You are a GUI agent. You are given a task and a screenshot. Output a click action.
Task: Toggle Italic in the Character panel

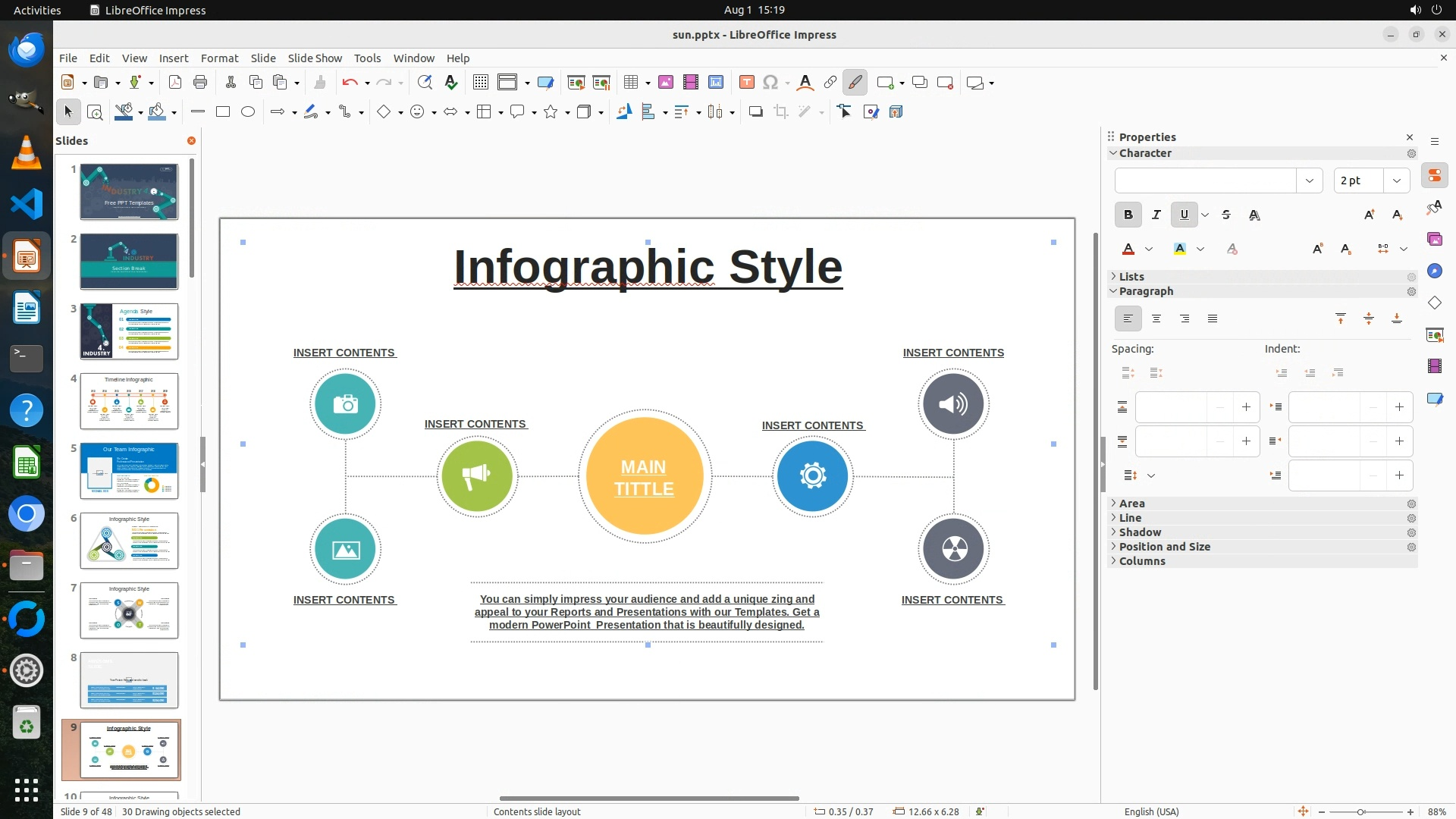pyautogui.click(x=1156, y=215)
